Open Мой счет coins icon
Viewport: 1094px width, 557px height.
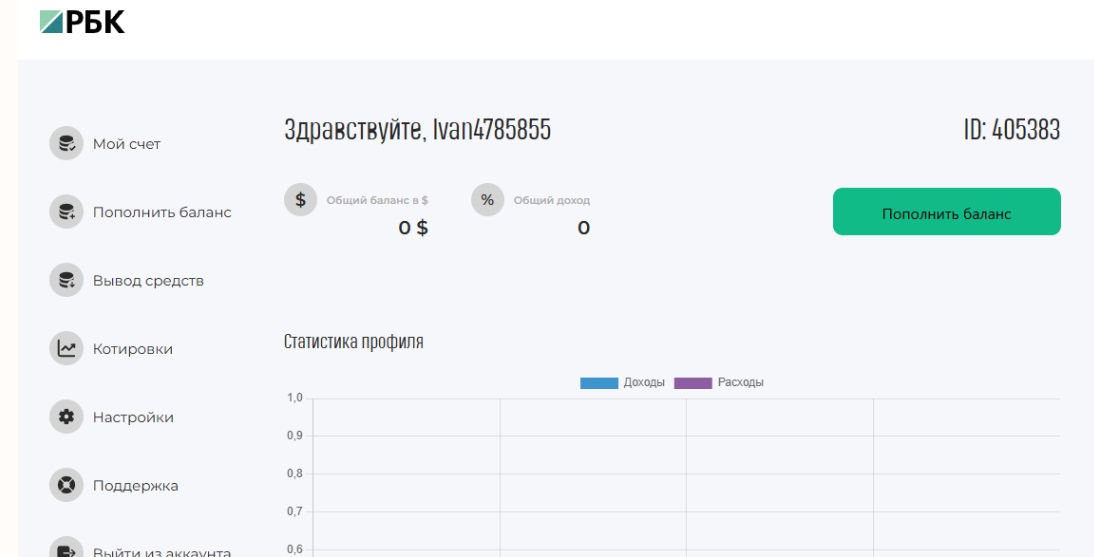[66, 144]
